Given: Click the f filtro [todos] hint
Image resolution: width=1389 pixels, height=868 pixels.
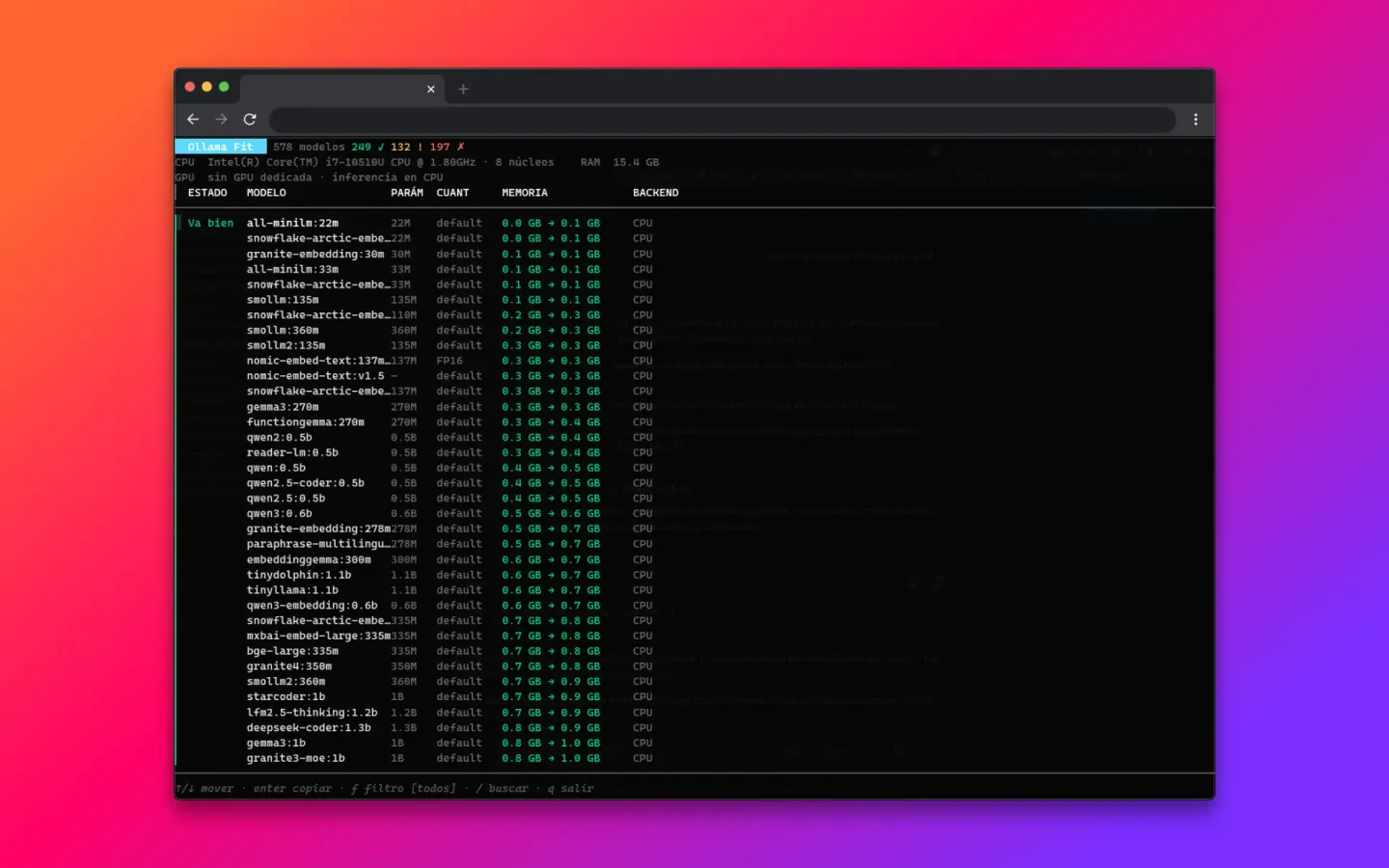Looking at the screenshot, I should pos(403,788).
